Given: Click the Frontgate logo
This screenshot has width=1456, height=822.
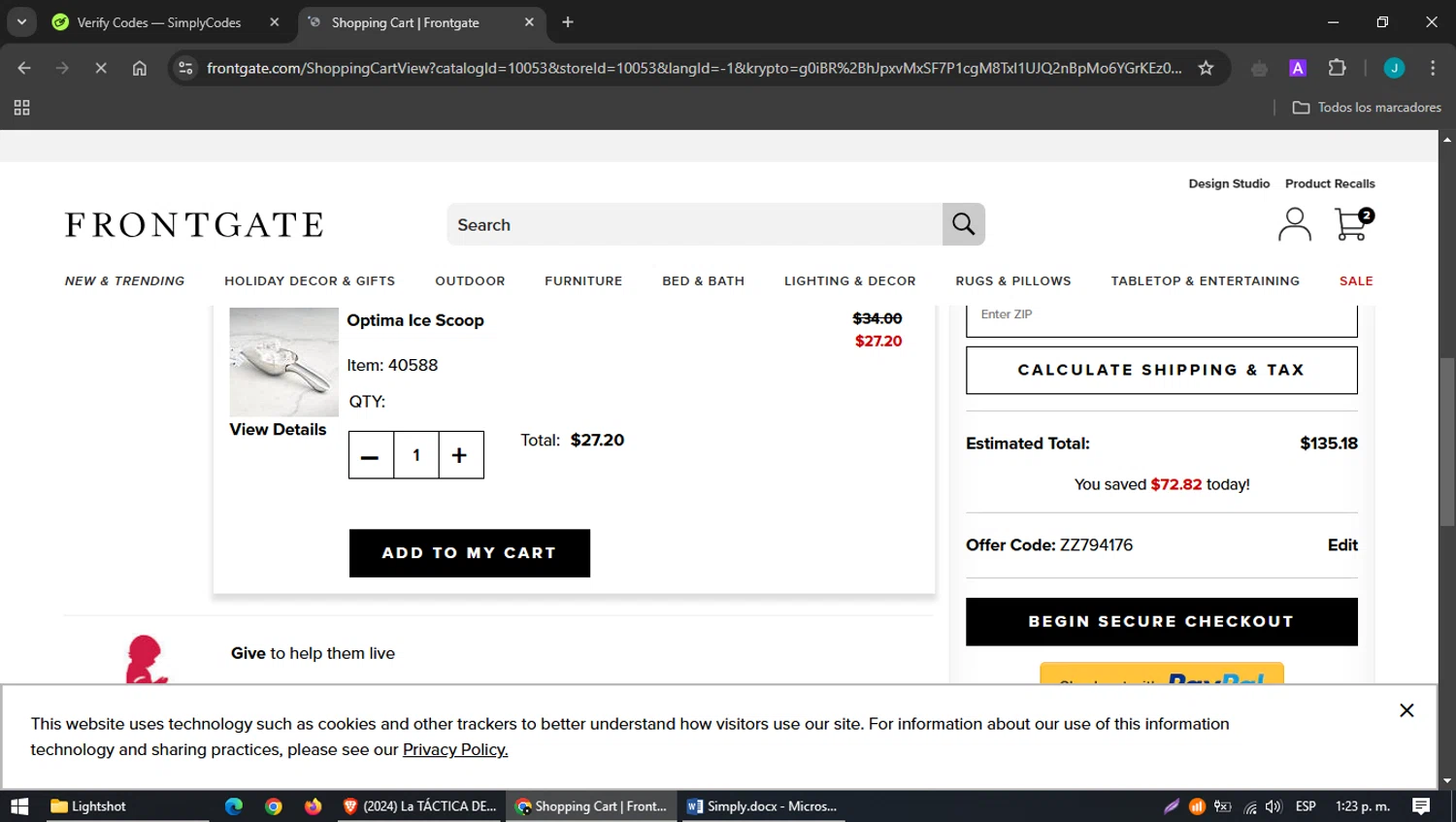Looking at the screenshot, I should pos(194,225).
